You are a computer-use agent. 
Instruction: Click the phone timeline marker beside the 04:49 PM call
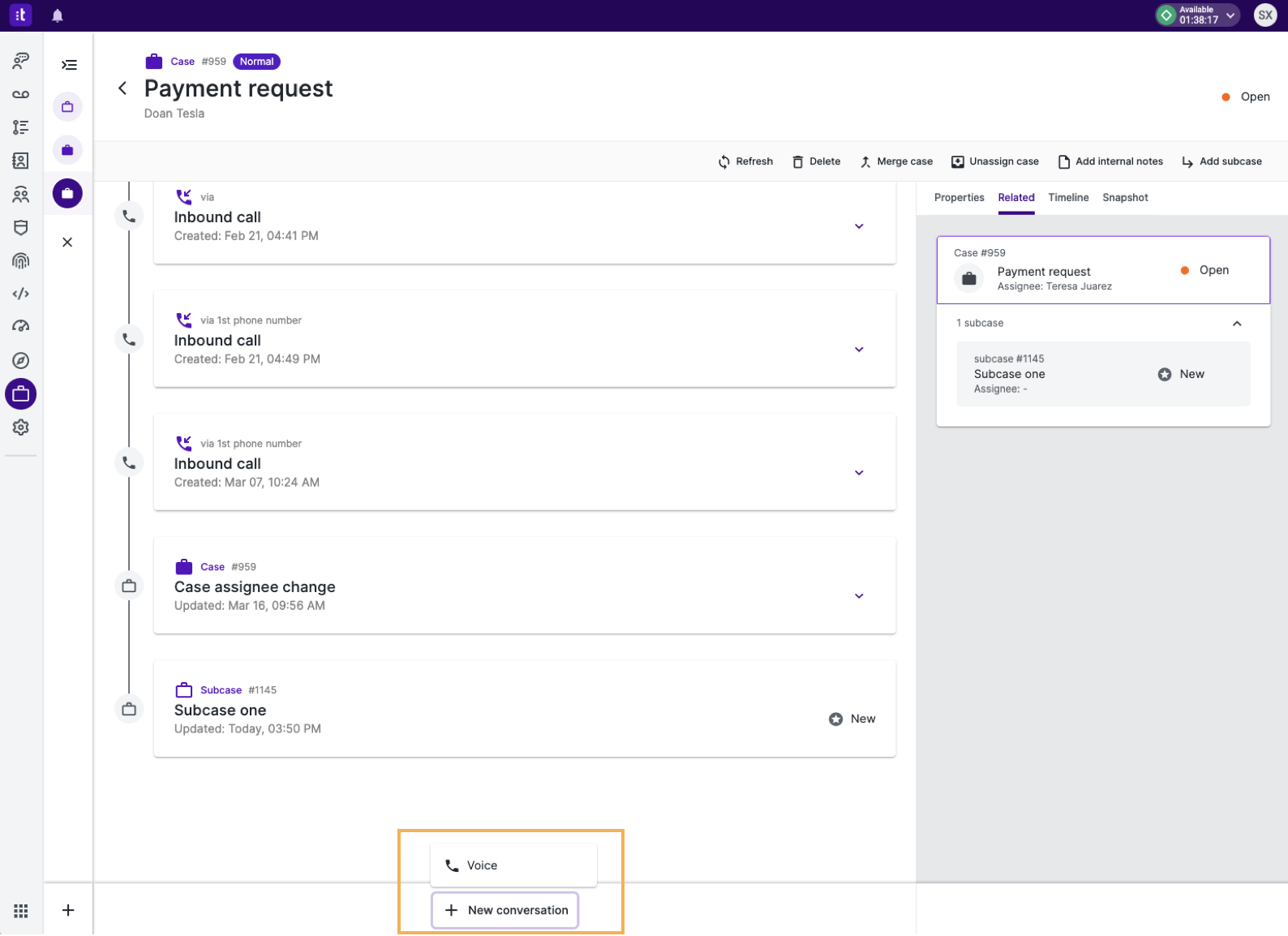click(x=129, y=340)
